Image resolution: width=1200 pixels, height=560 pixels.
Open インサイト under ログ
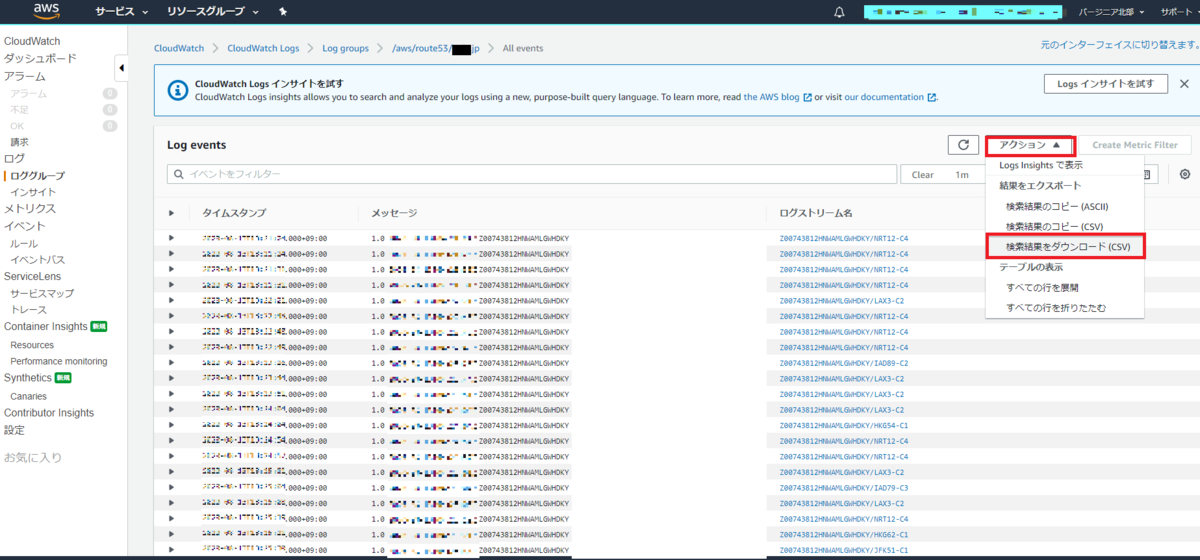pos(33,192)
